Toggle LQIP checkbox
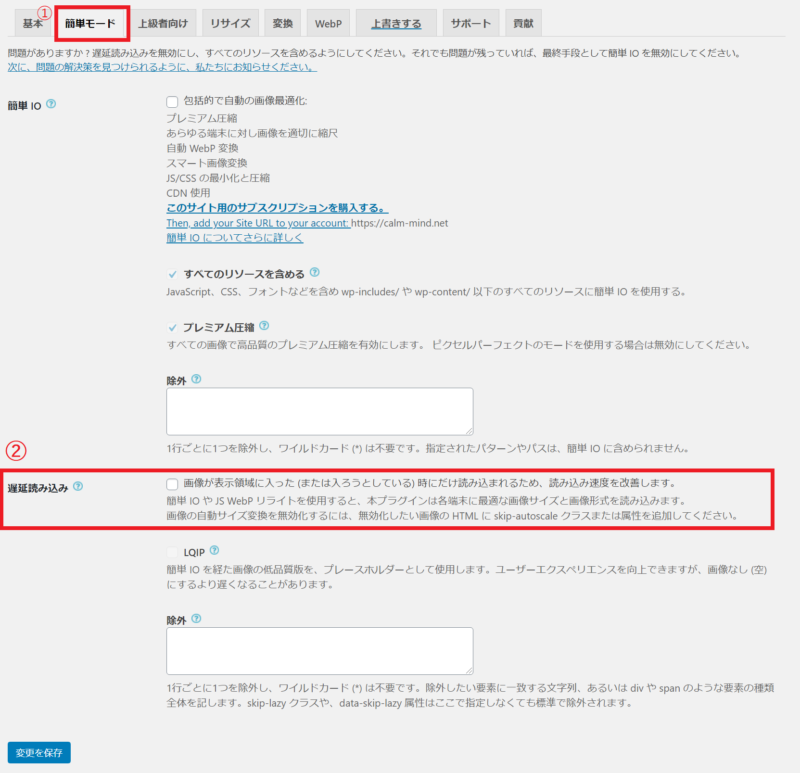This screenshot has width=800, height=773. point(172,553)
